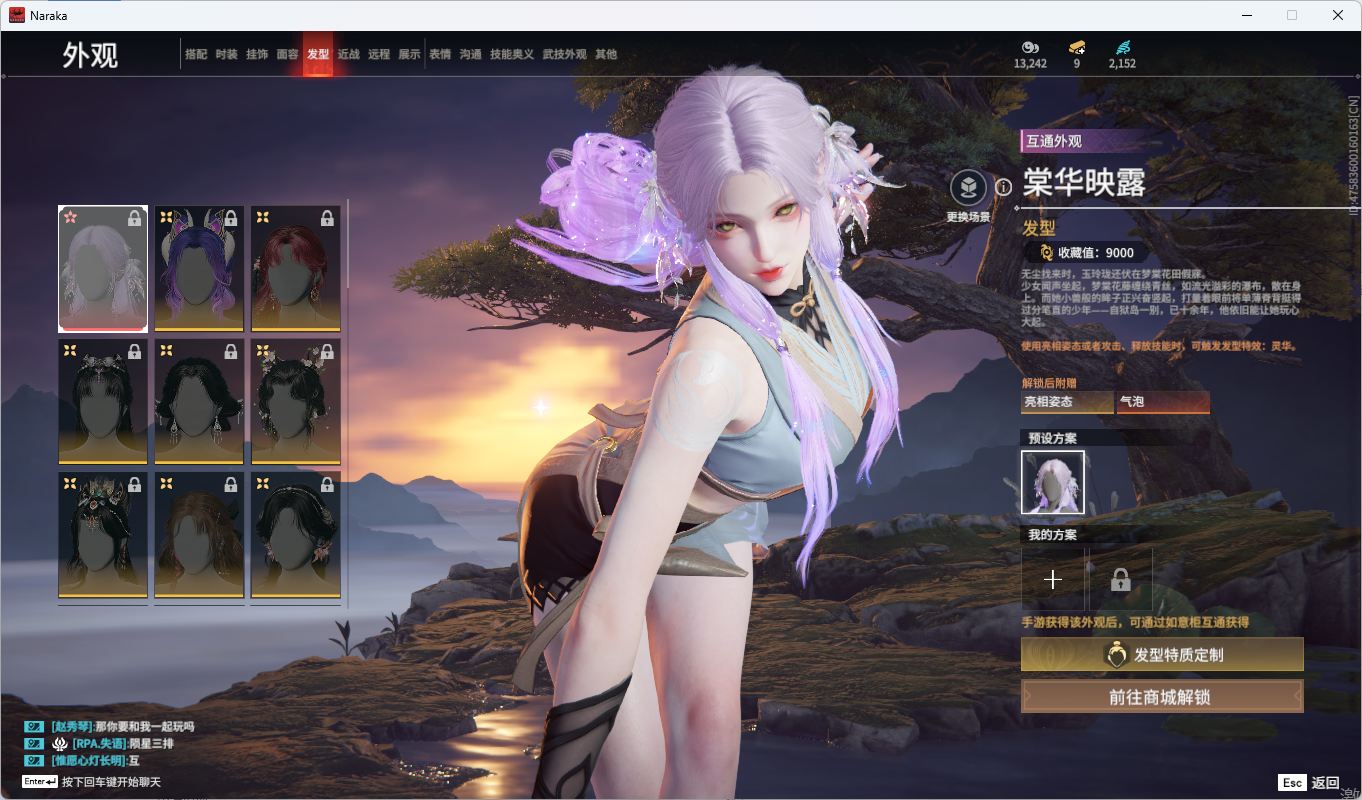Open the 更换场景 scene change icon
The height and width of the screenshot is (800, 1362).
pos(968,187)
